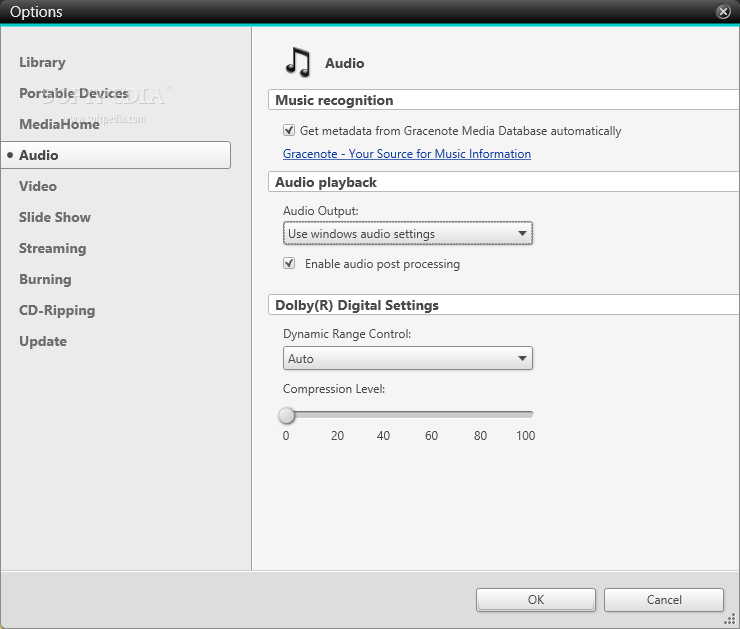
Task: Open the Portable Devices settings page
Action: (74, 93)
